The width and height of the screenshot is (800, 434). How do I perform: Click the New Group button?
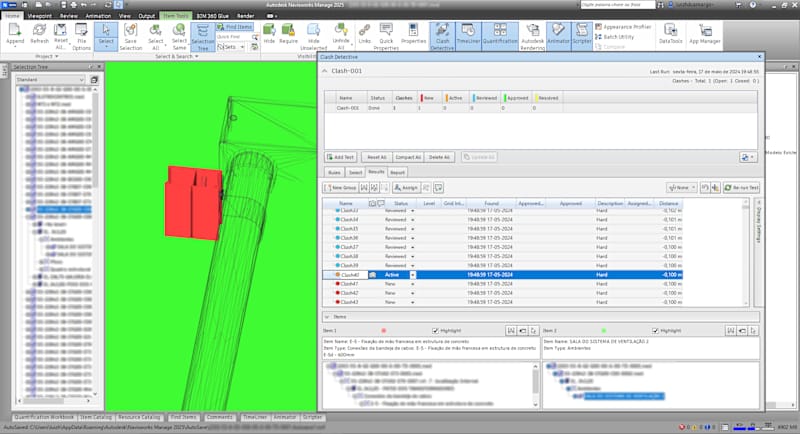[340, 188]
